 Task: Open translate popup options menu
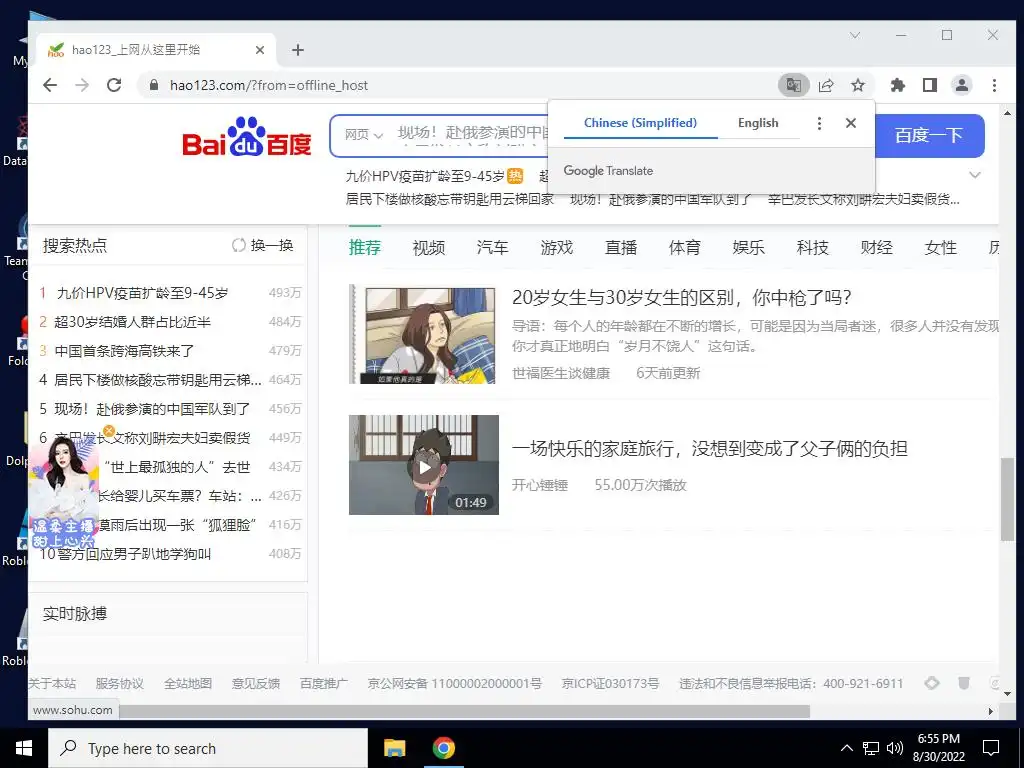point(819,123)
